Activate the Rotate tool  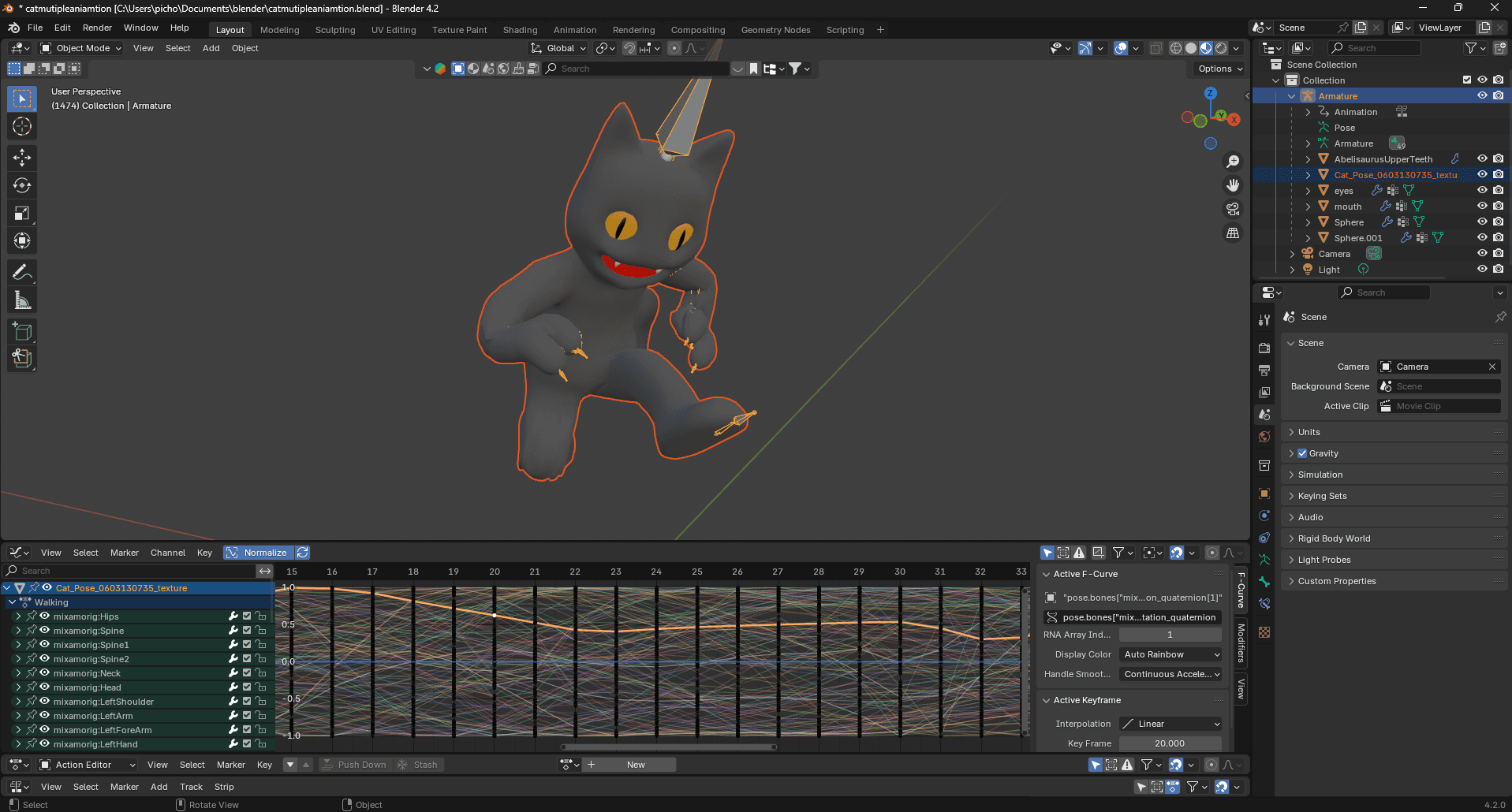coord(22,185)
